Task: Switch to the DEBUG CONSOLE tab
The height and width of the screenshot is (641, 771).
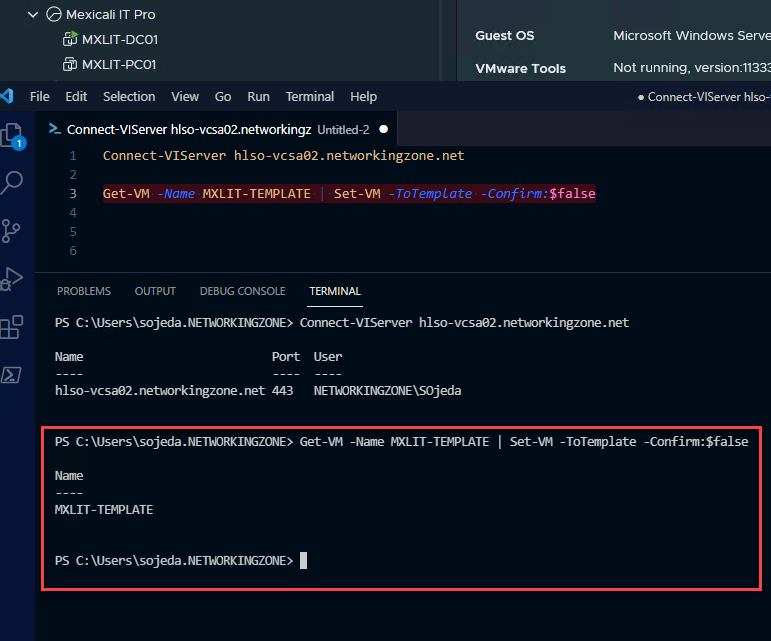Action: (242, 291)
